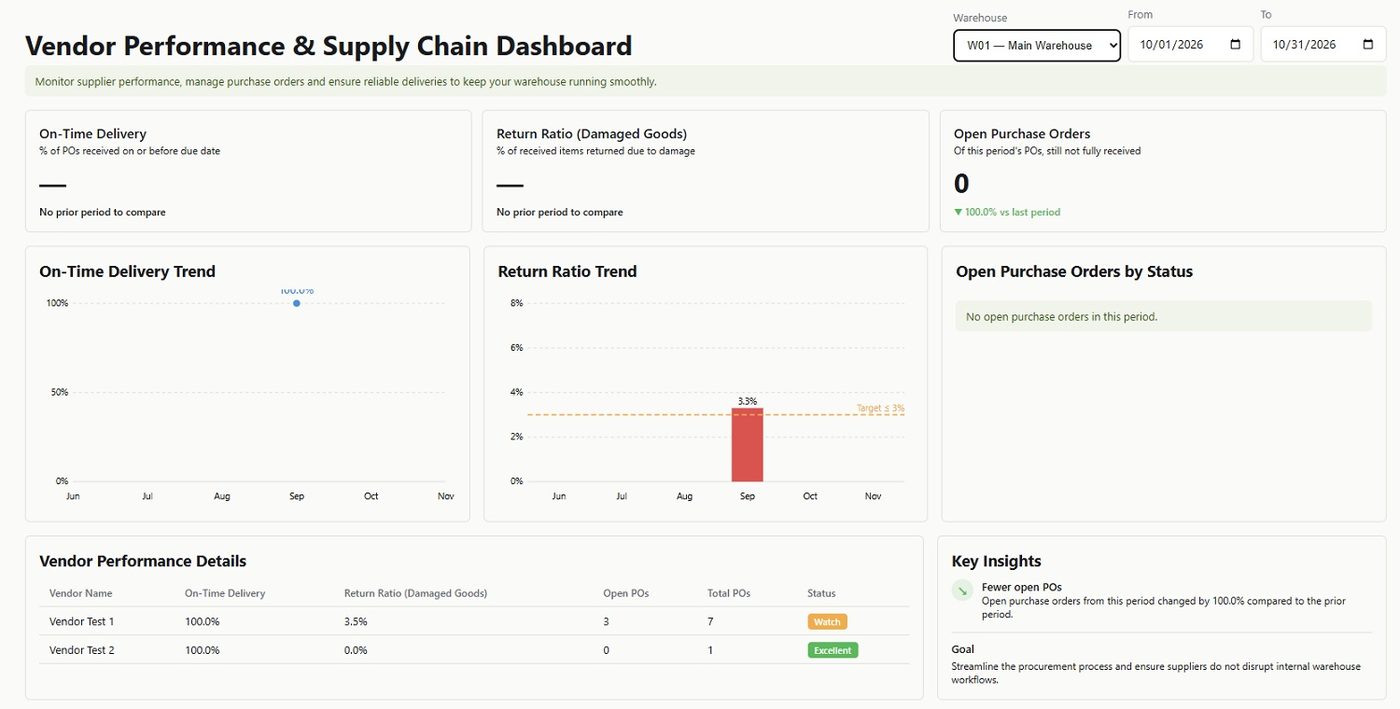
Task: Click the On-Time Delivery table column header
Action: pos(225,593)
